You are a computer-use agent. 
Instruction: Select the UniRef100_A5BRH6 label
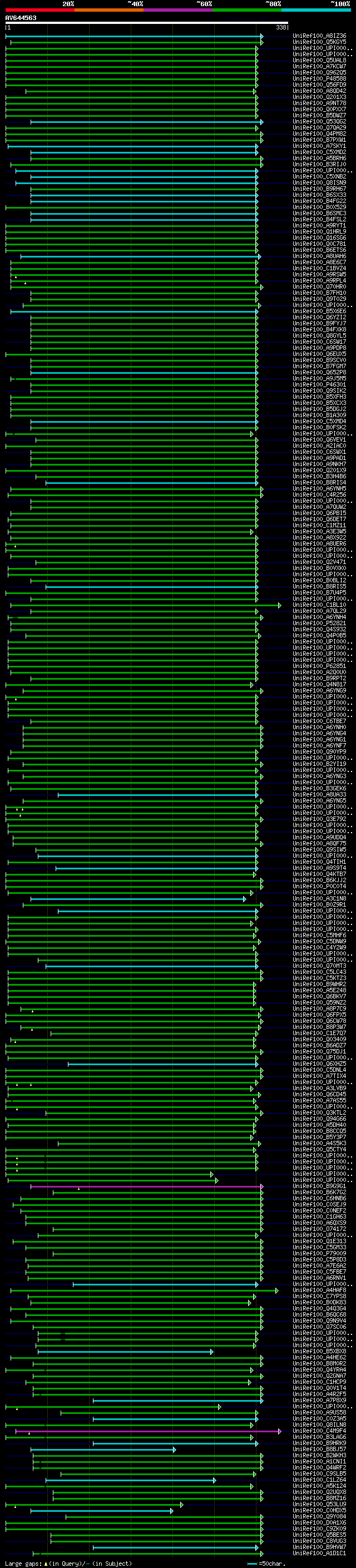tap(319, 159)
